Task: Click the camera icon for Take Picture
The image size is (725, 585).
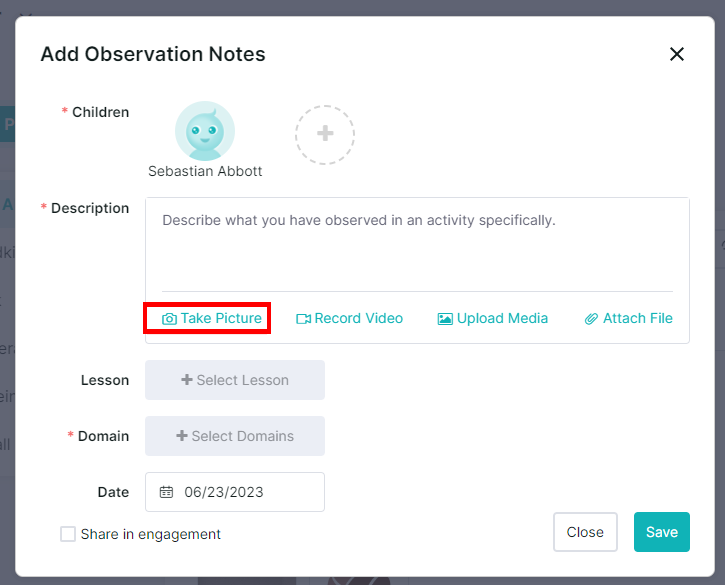Action: [170, 319]
